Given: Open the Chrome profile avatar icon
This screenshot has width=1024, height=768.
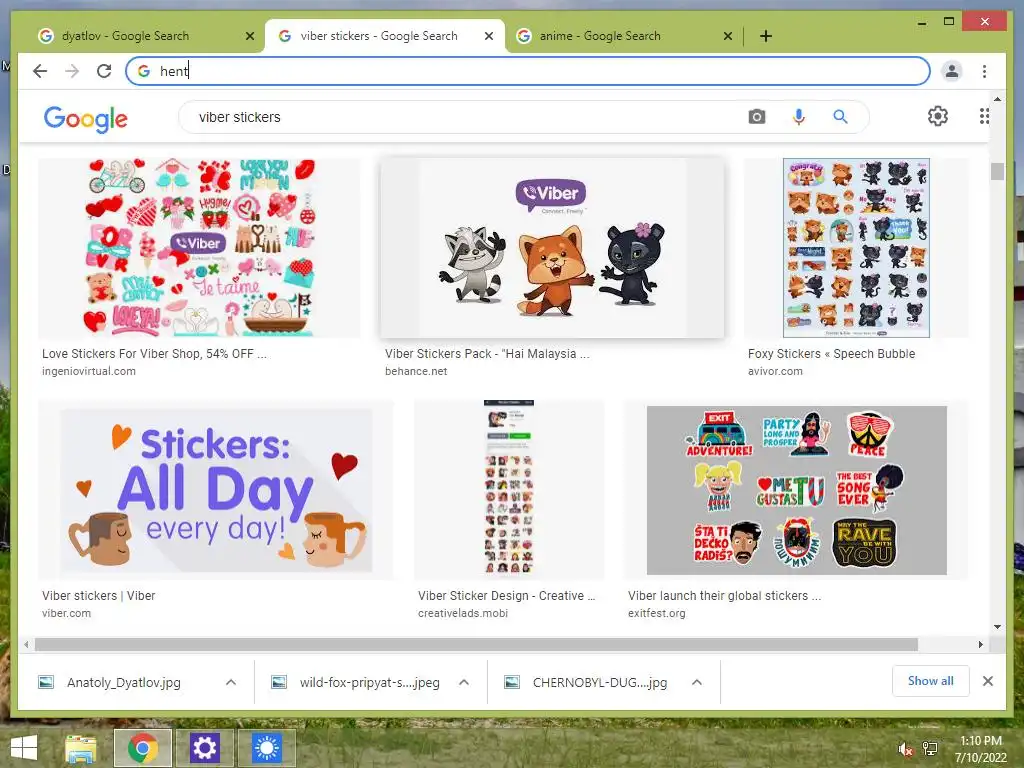Looking at the screenshot, I should (x=952, y=71).
